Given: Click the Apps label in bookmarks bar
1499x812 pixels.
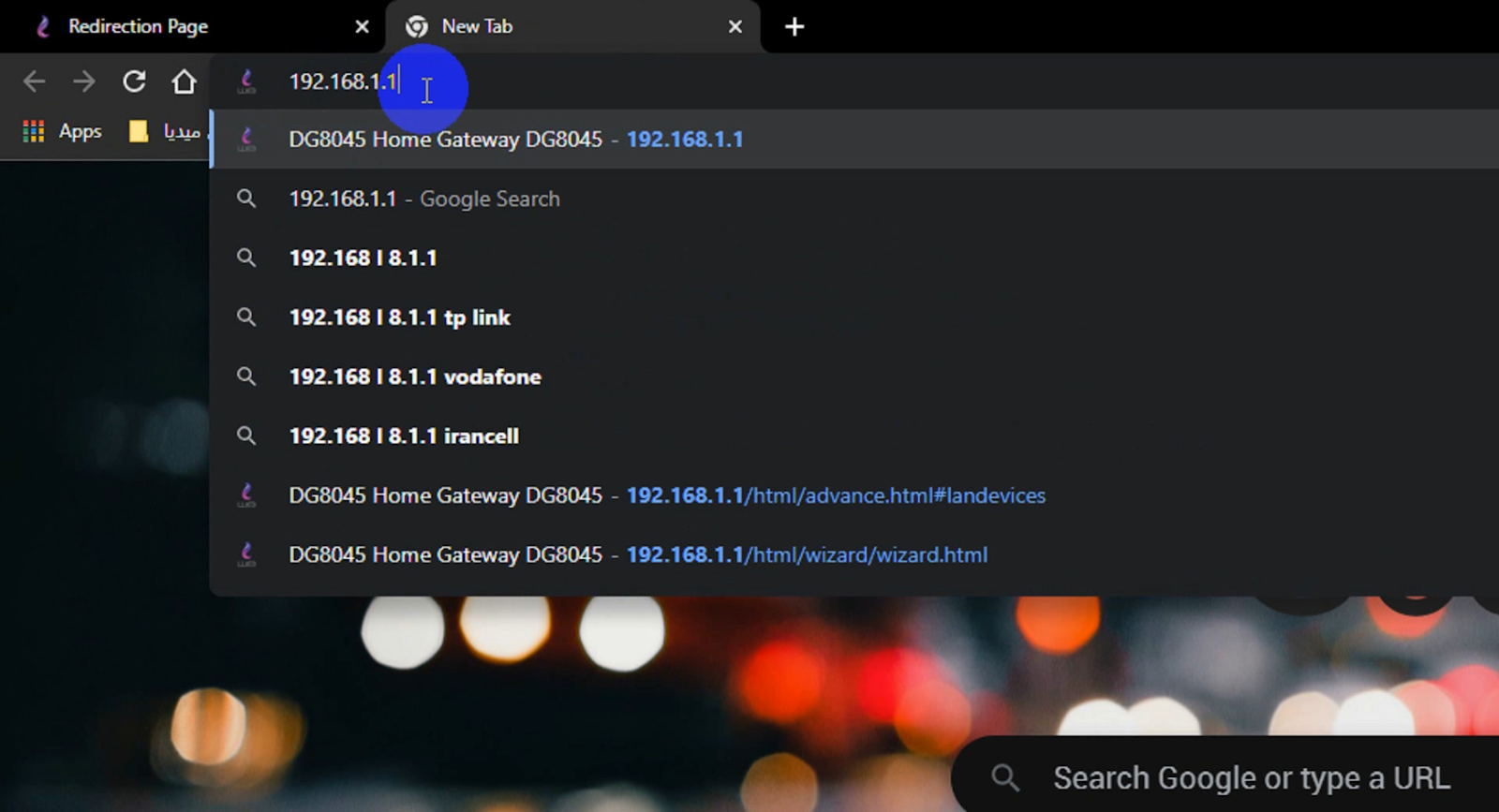Looking at the screenshot, I should 81,132.
